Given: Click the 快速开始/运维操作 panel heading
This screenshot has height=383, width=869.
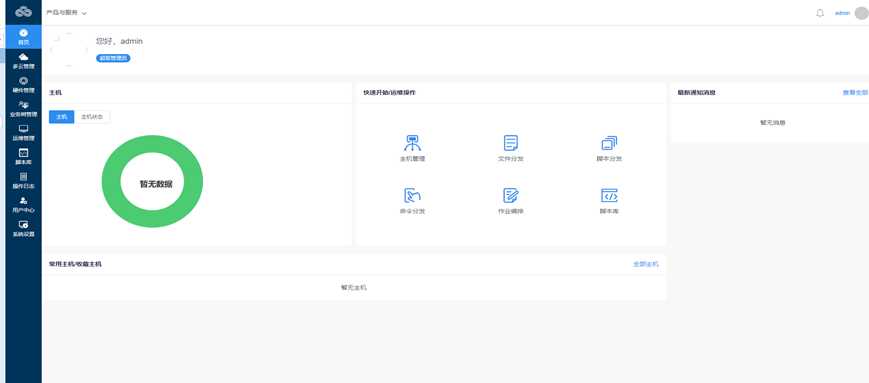Looking at the screenshot, I should [x=390, y=93].
